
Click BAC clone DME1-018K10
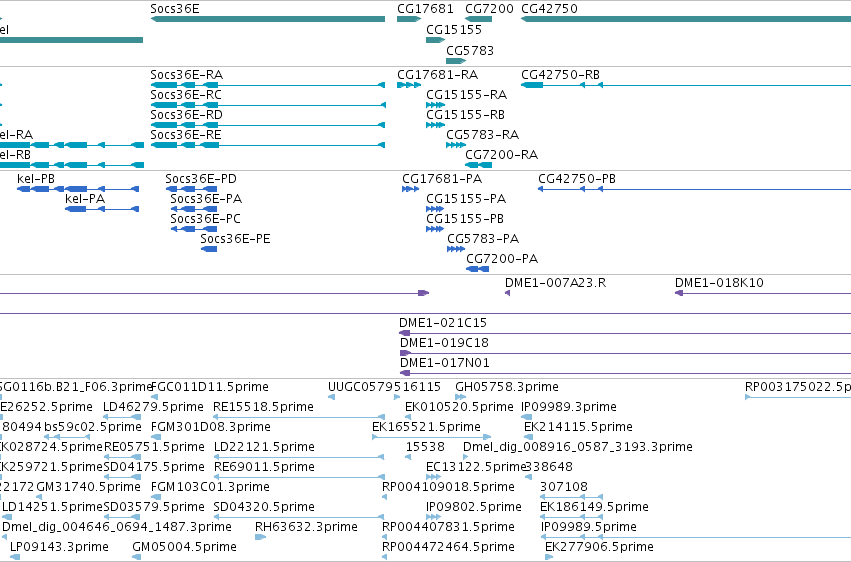(763, 293)
